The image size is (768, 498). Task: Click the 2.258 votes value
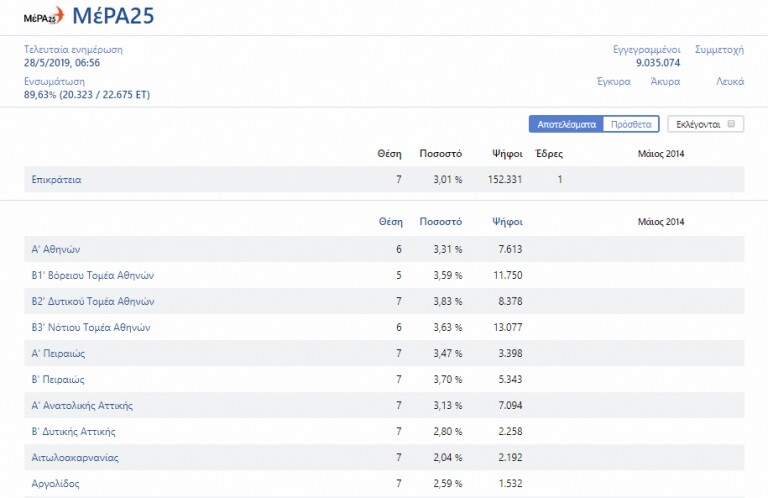tap(510, 431)
